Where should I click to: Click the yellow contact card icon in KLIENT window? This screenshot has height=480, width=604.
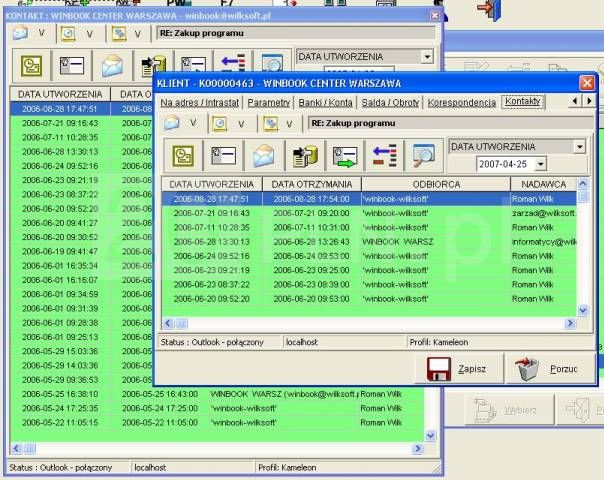tap(183, 155)
